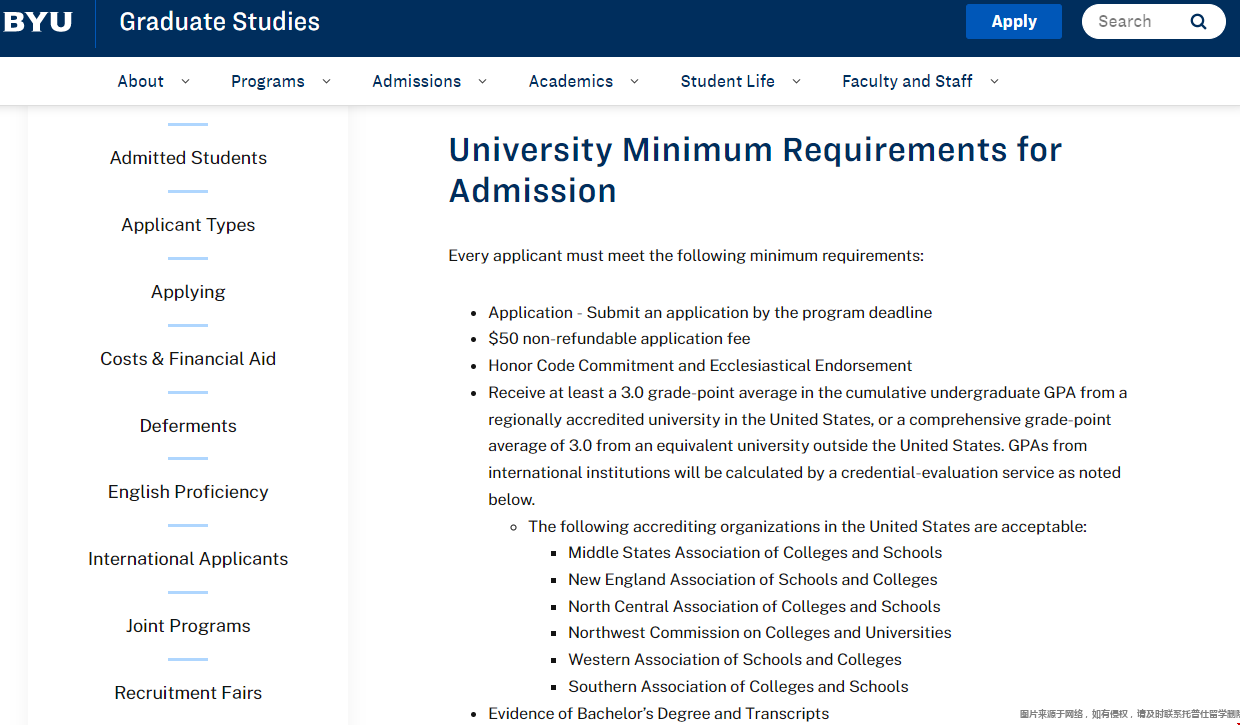Viewport: 1240px width, 725px height.
Task: Click 'New England Association of Schools and Colleges'
Action: 753,580
